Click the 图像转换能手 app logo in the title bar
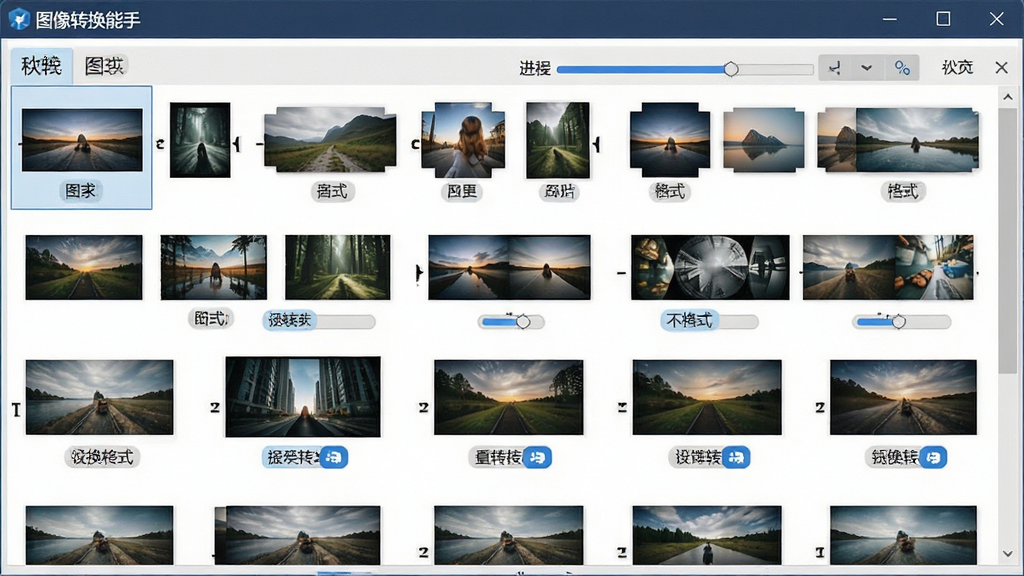The height and width of the screenshot is (576, 1024). pos(19,19)
